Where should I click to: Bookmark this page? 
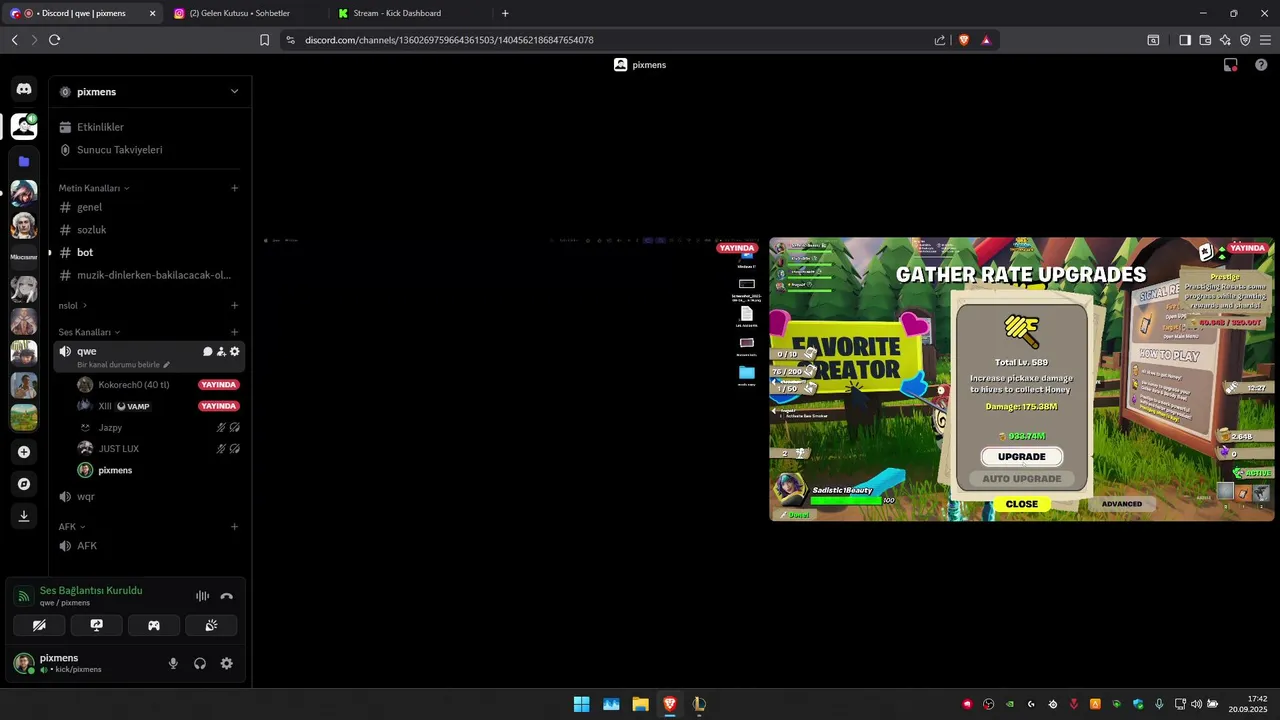264,40
